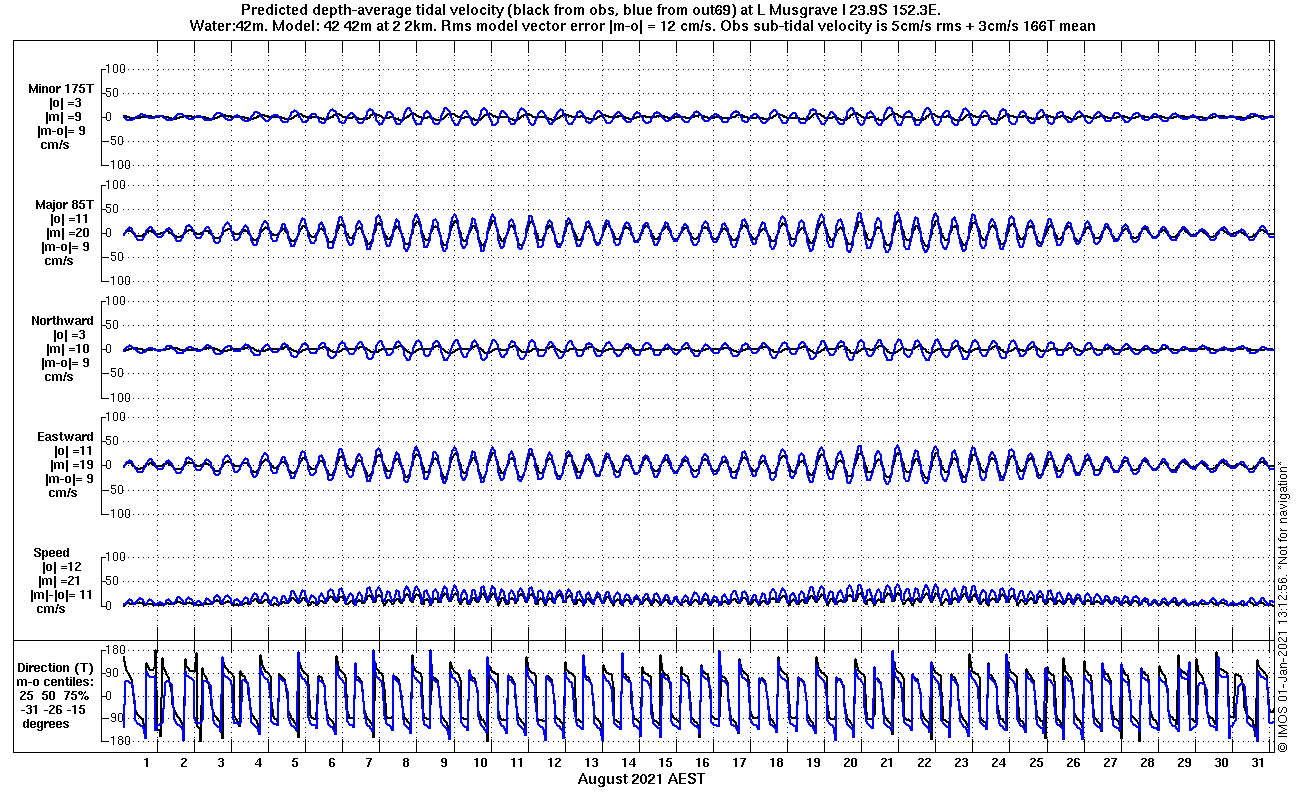Click the '100' y-axis label of Minor panel
Viewport: 1300px width, 800px height.
tap(114, 69)
